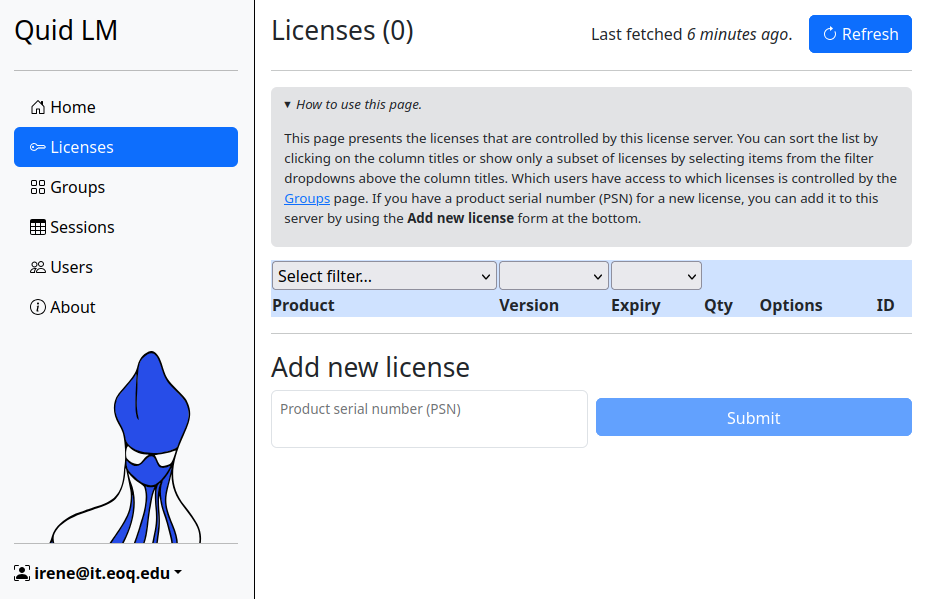Submit the new license form
This screenshot has height=599, width=926.
(753, 418)
